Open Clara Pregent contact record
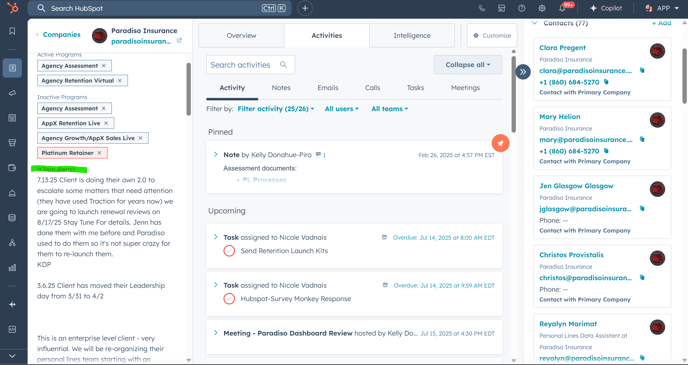 (563, 48)
